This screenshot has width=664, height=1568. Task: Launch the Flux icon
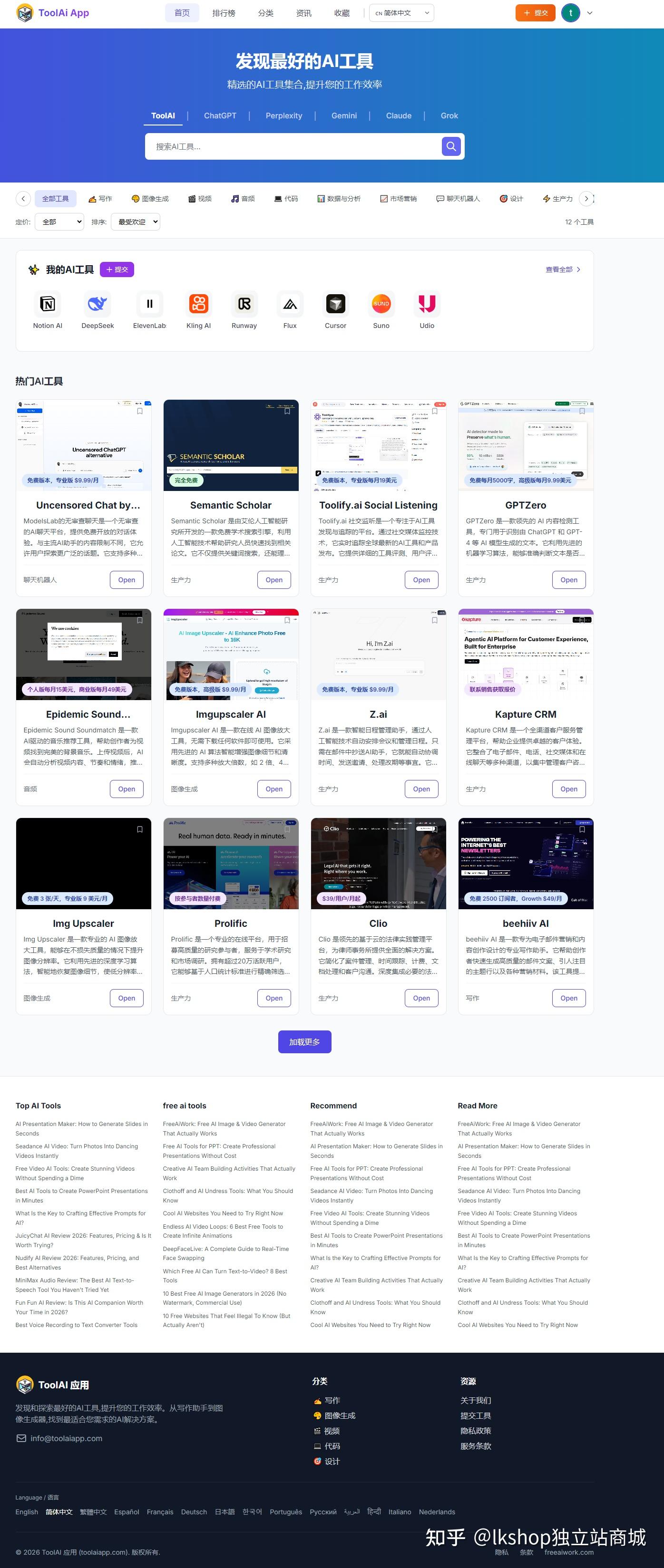(290, 303)
